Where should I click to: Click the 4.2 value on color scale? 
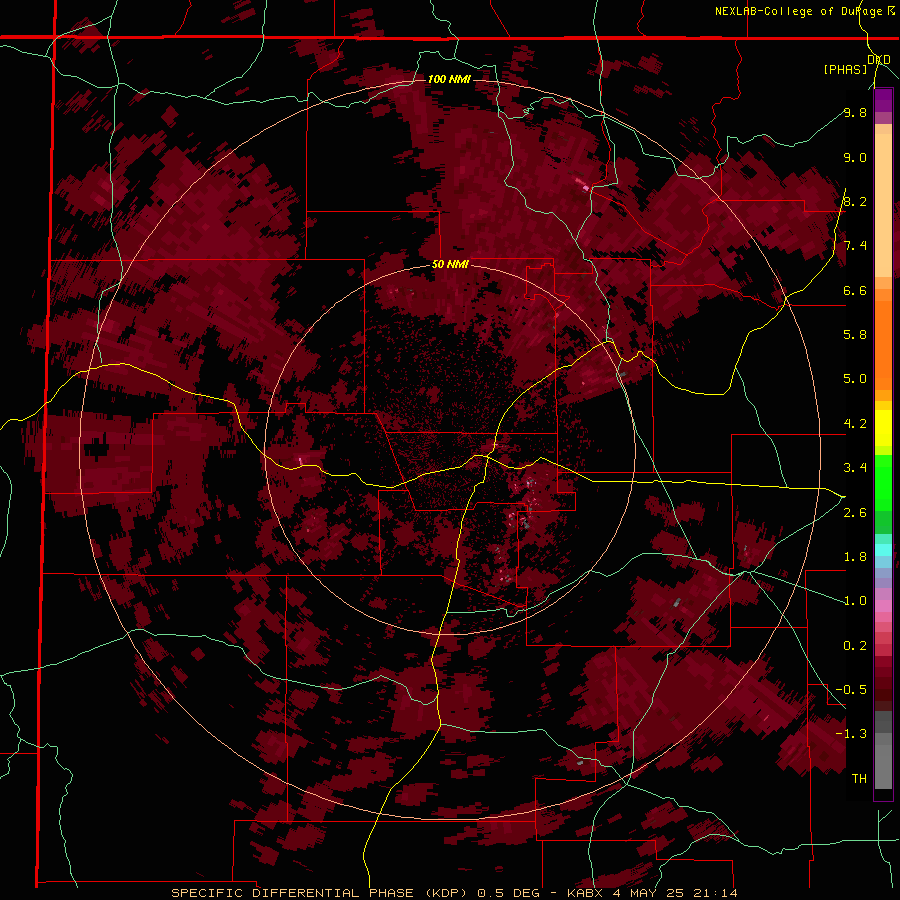(855, 424)
